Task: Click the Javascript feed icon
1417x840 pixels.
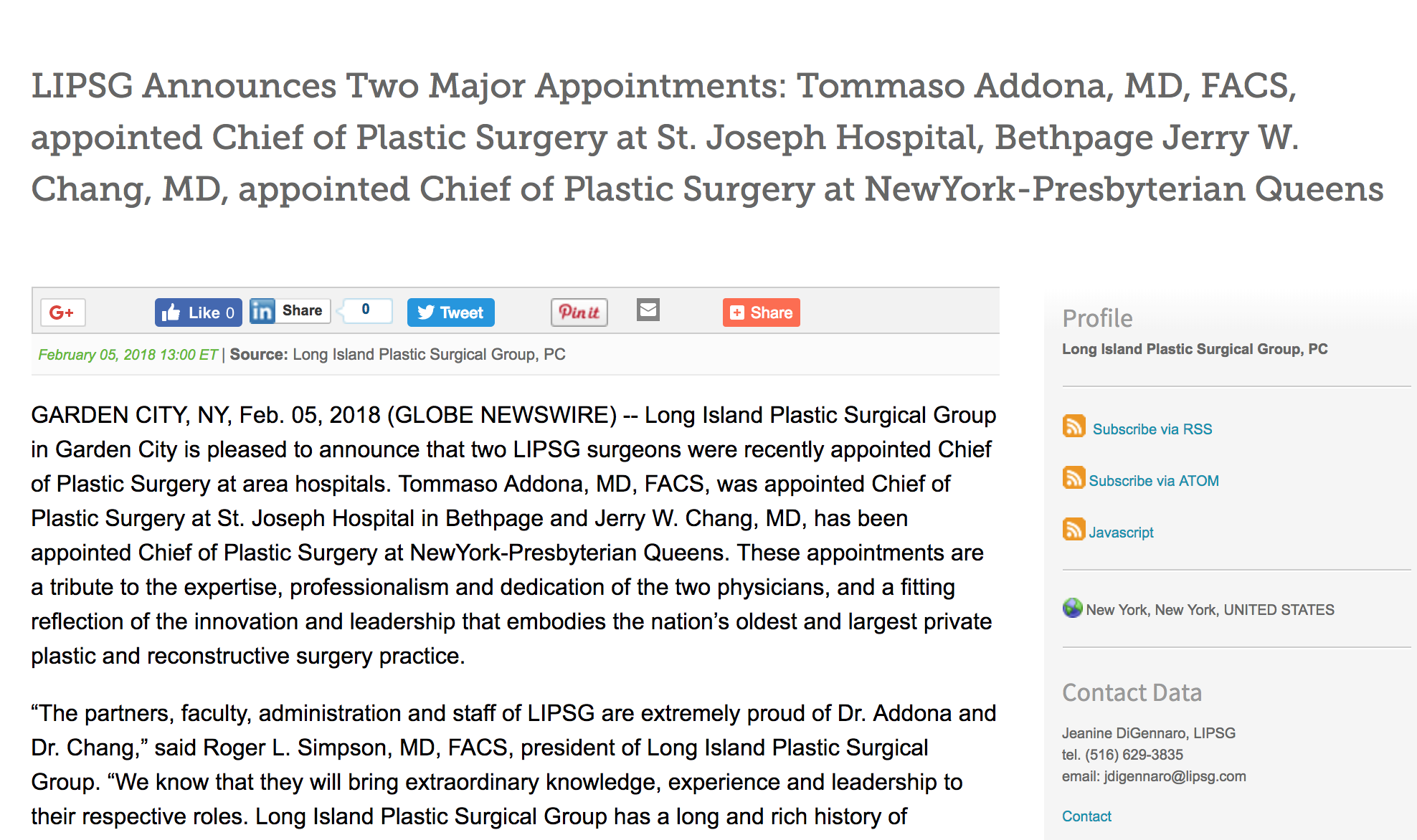Action: coord(1074,530)
